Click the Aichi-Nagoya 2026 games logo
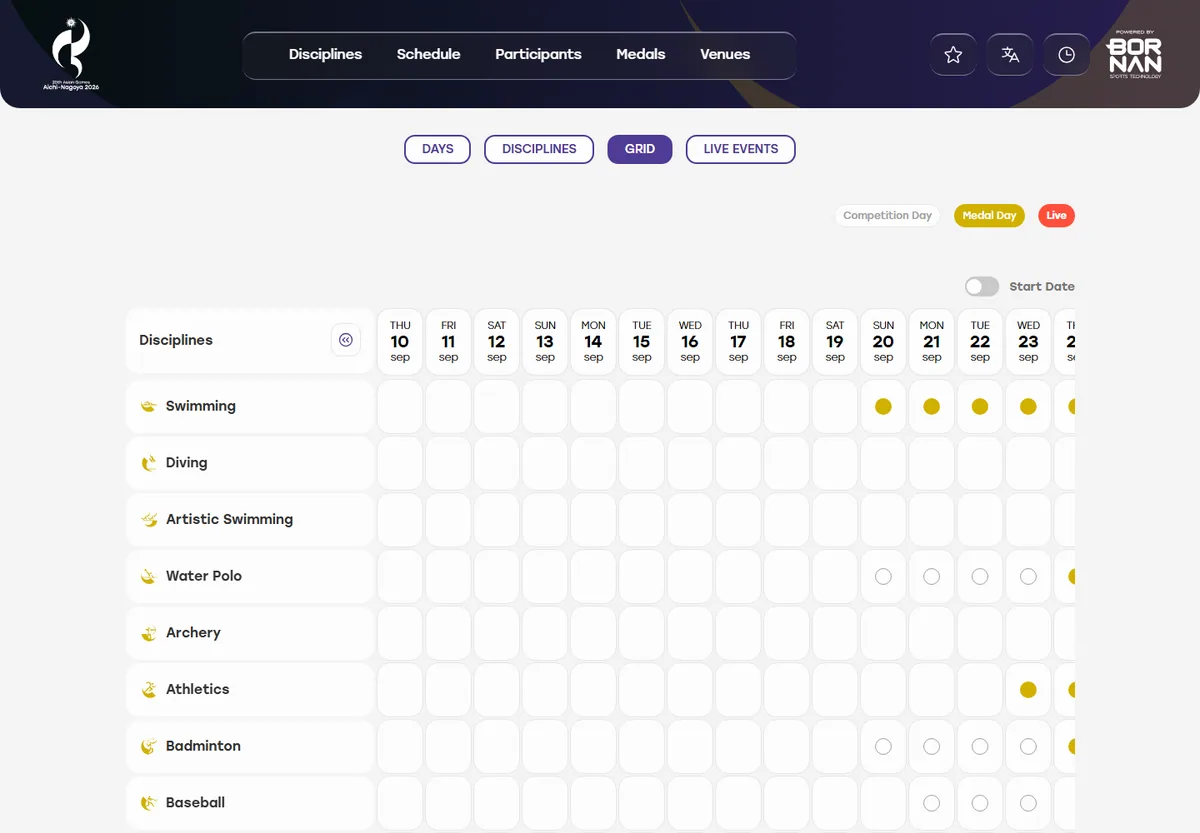Image resolution: width=1200 pixels, height=833 pixels. point(71,54)
